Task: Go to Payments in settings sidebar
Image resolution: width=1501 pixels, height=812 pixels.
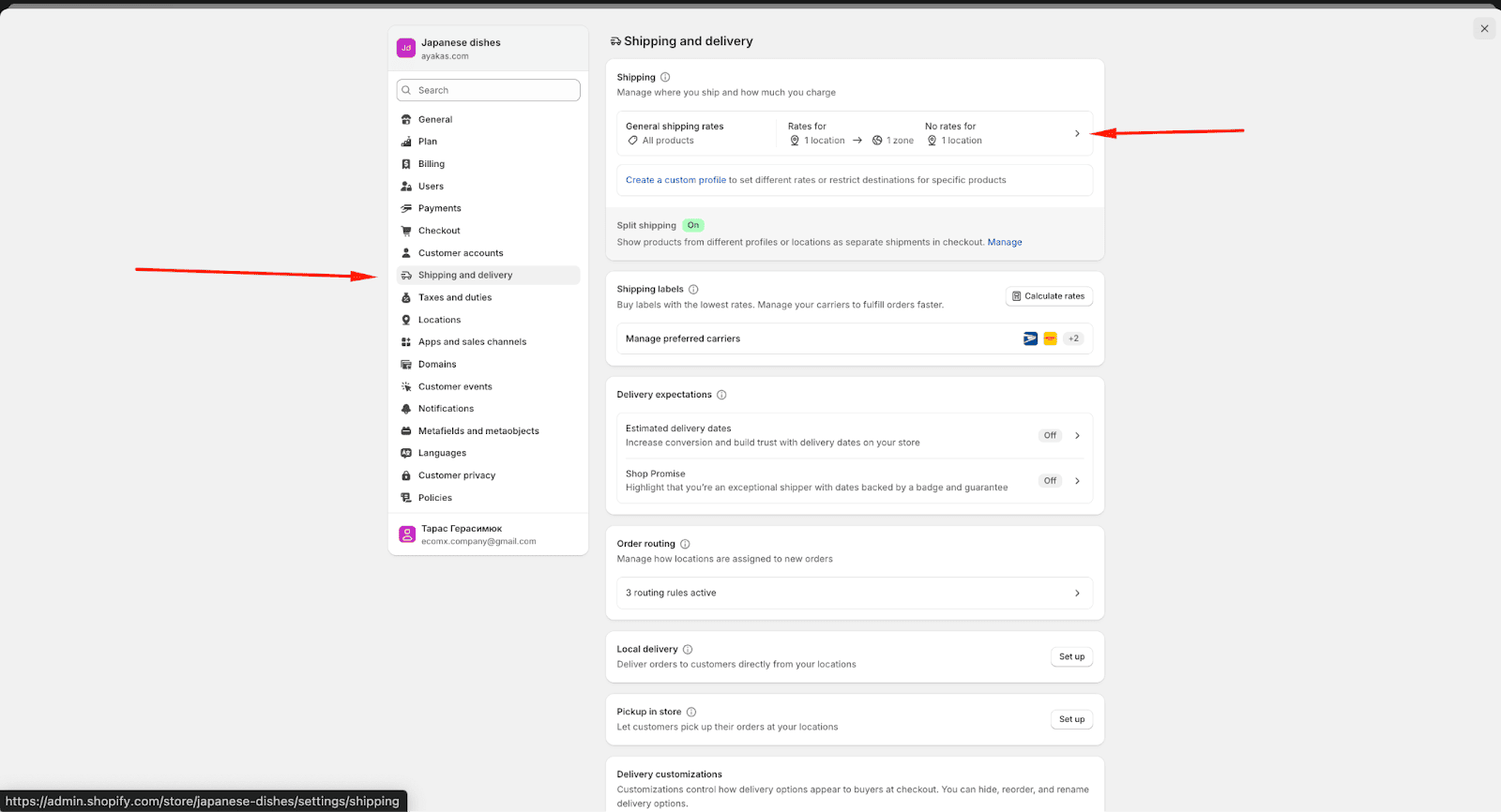Action: (488, 208)
